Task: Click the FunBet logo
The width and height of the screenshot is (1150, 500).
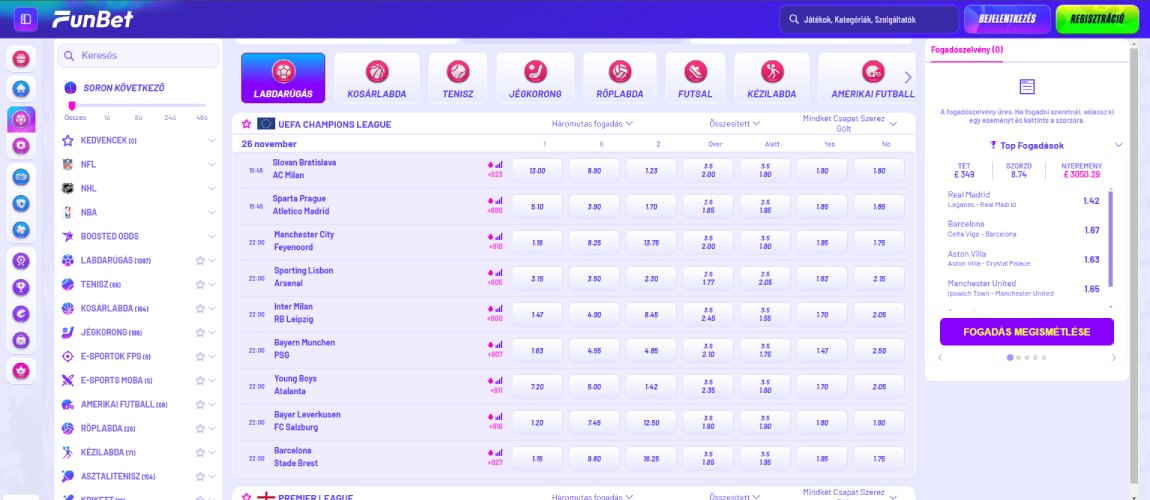Action: (93, 19)
